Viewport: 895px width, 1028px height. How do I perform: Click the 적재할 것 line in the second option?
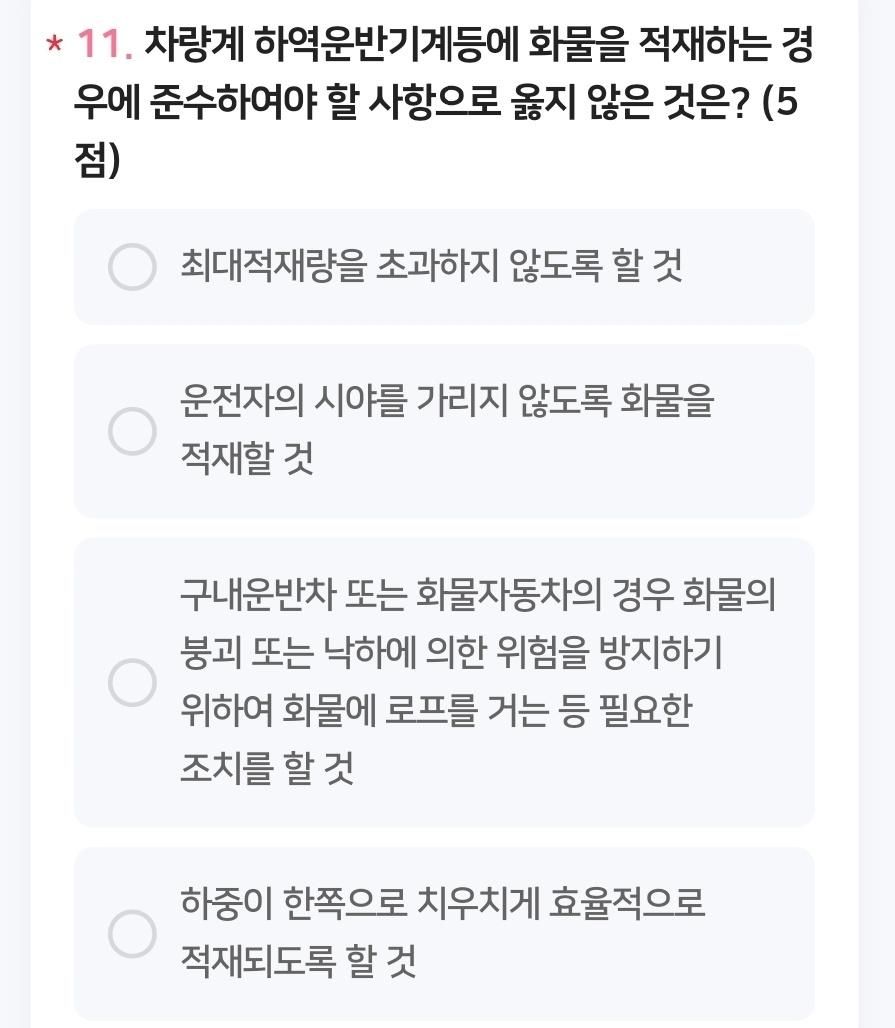[246, 460]
